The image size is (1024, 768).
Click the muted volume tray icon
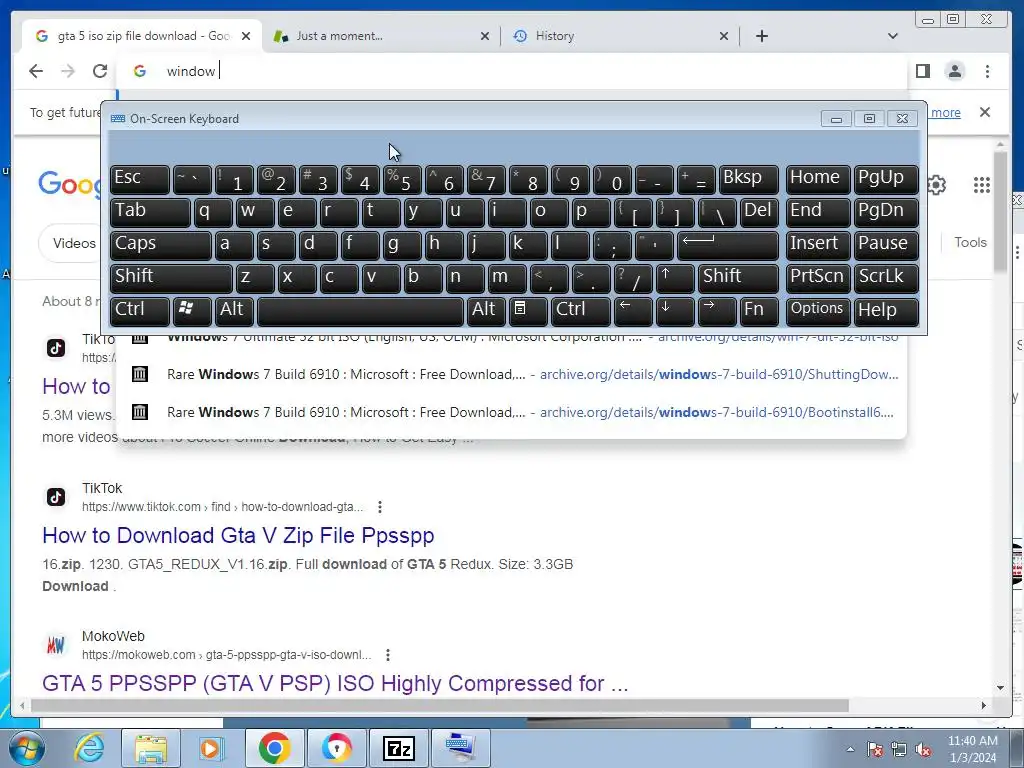923,749
